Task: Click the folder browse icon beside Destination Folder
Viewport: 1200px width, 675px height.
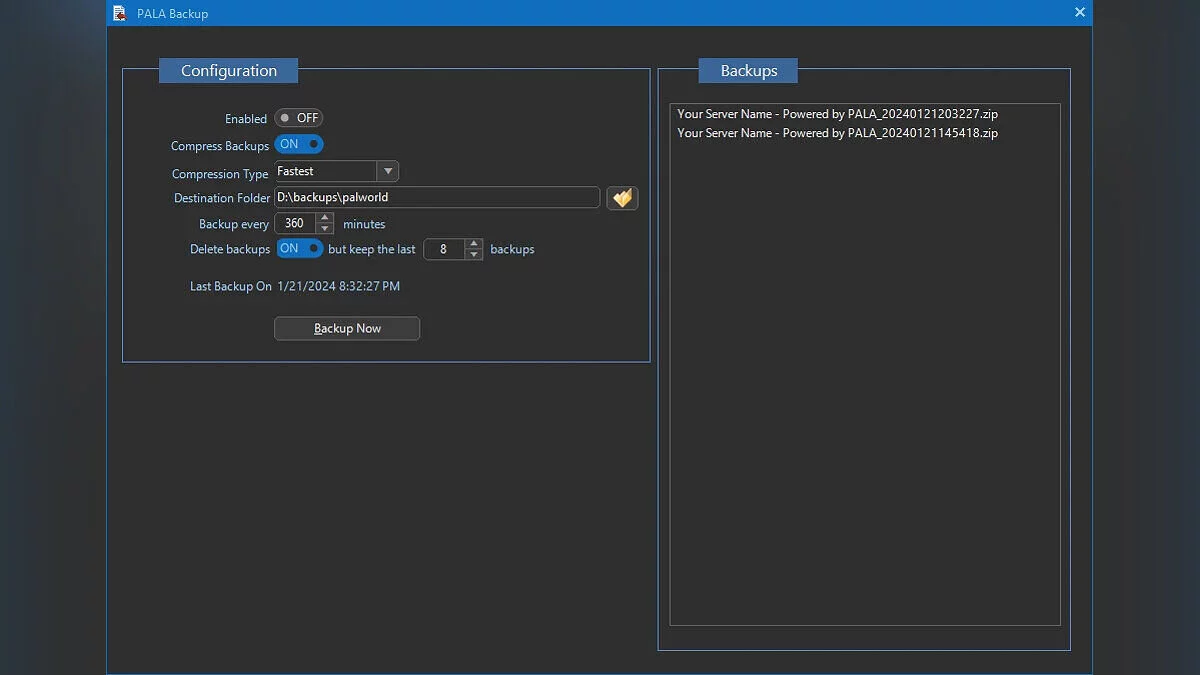Action: coord(622,197)
